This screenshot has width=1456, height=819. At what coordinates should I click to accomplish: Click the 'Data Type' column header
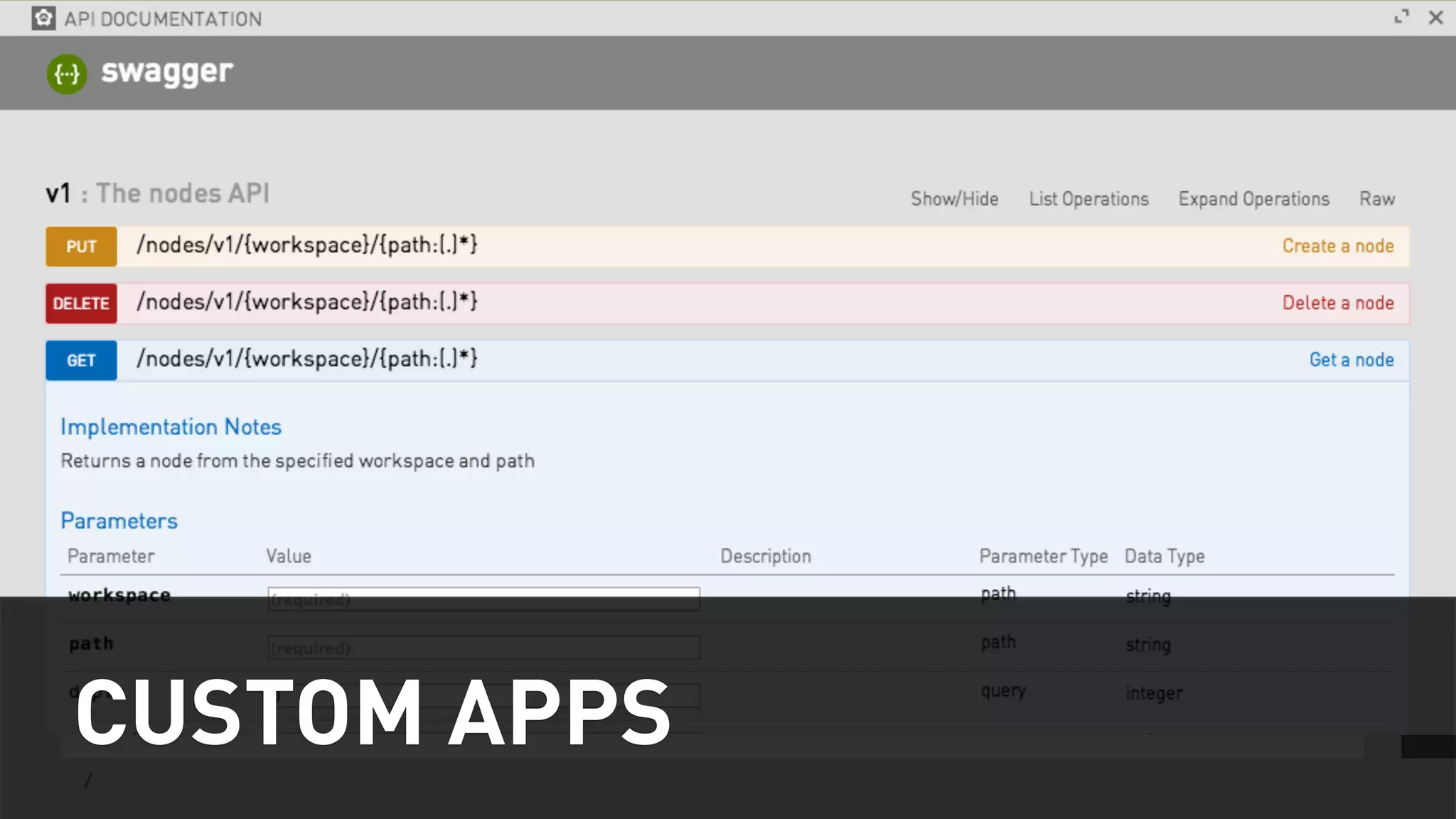pyautogui.click(x=1165, y=557)
